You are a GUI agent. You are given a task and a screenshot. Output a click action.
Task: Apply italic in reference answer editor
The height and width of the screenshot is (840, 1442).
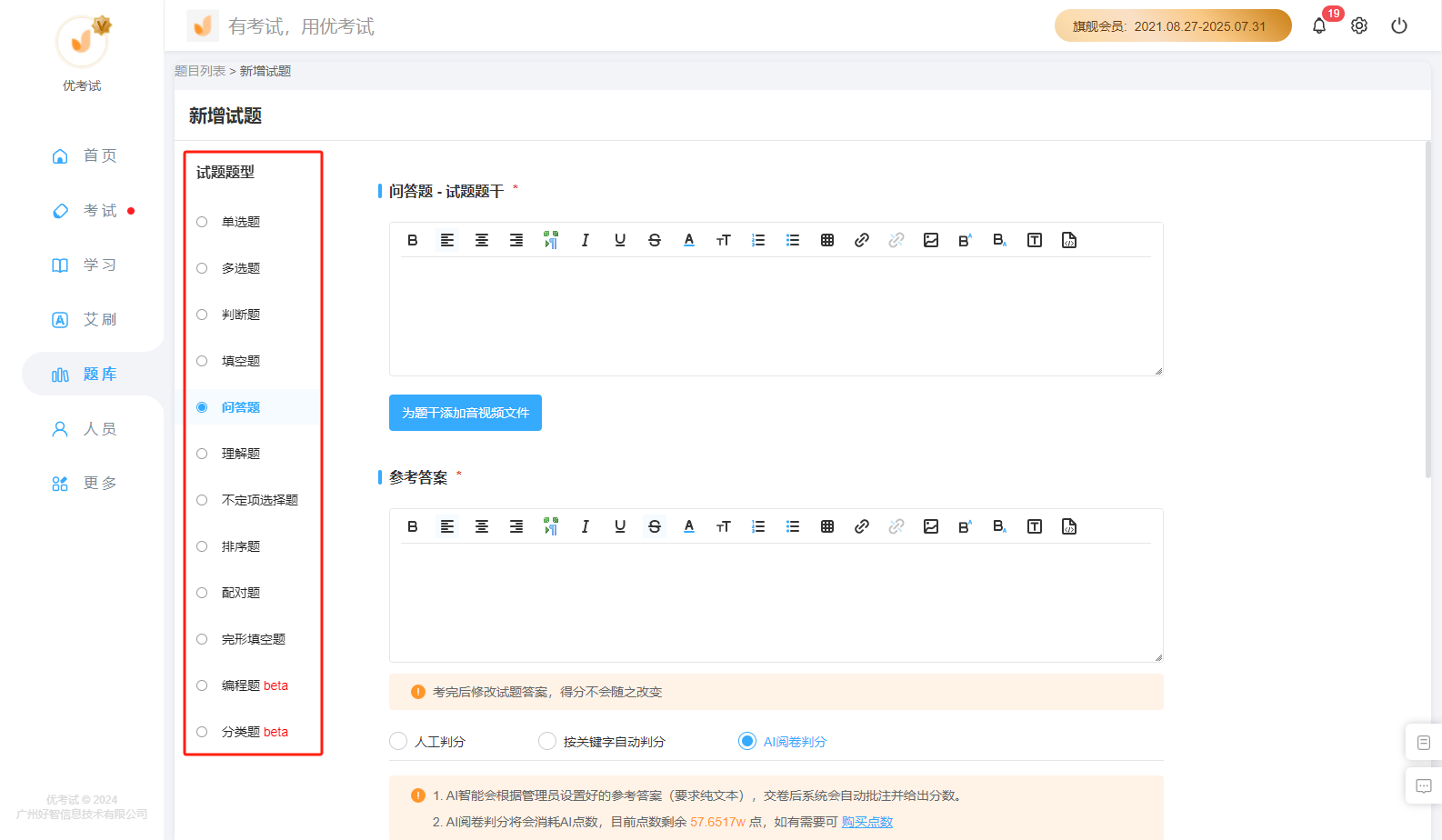click(x=586, y=526)
